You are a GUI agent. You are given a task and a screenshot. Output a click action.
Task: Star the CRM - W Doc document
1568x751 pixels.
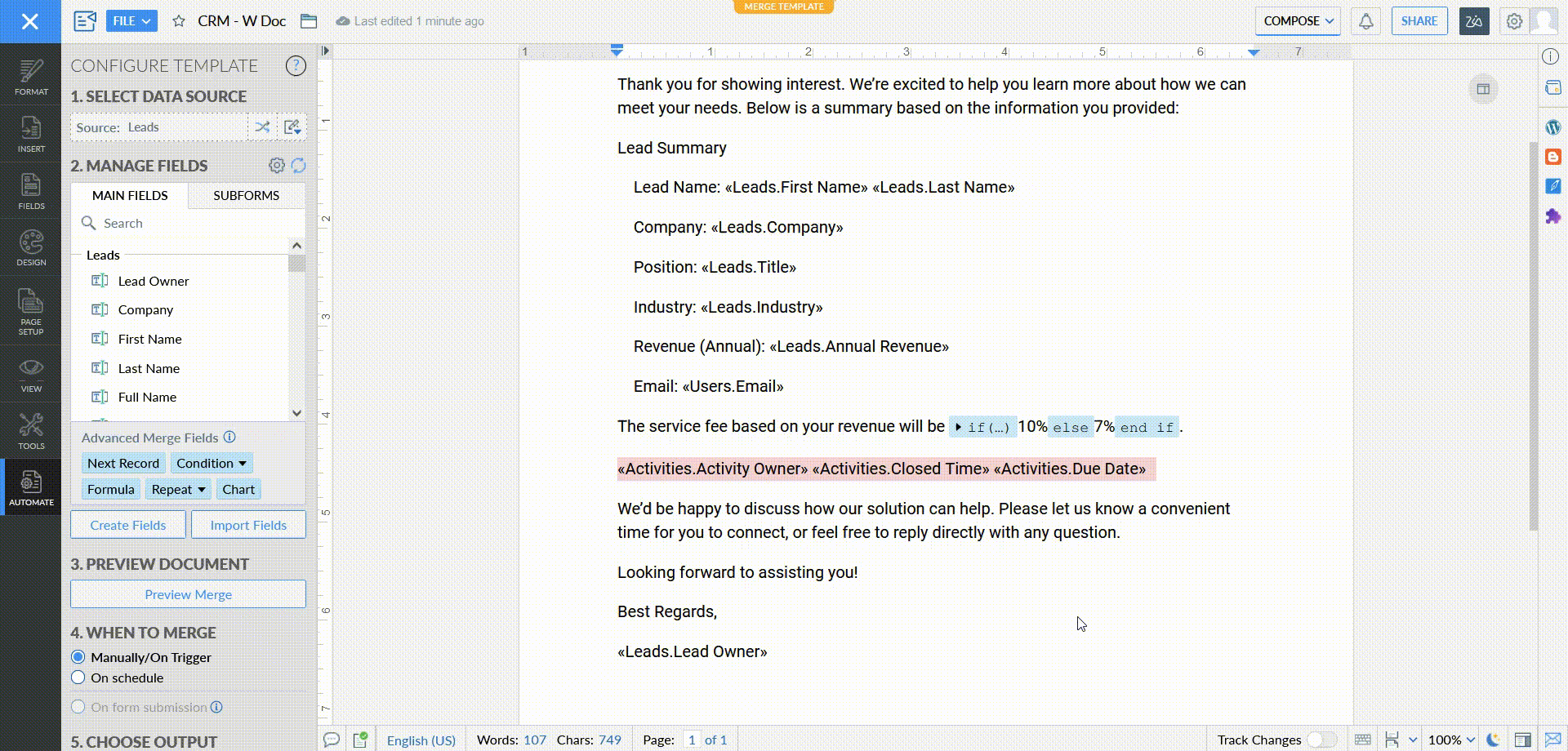click(x=179, y=21)
